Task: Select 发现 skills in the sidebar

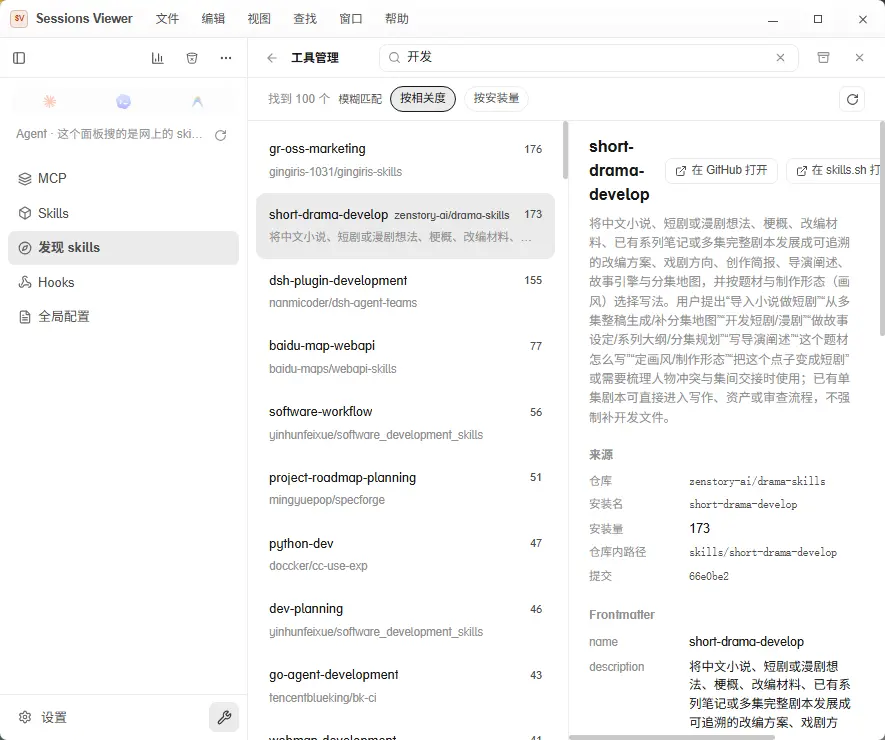Action: (123, 248)
